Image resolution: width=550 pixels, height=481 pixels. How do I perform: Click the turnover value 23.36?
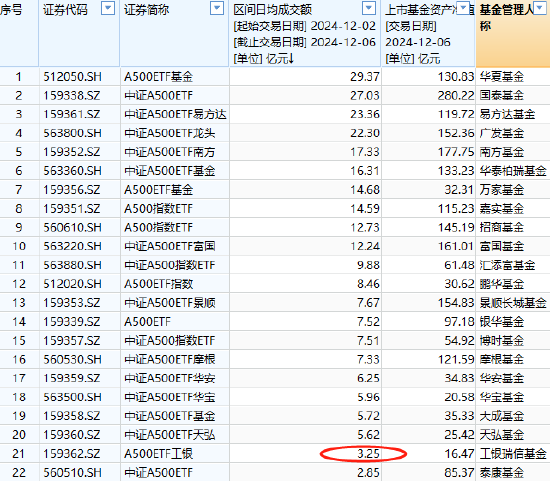point(365,114)
